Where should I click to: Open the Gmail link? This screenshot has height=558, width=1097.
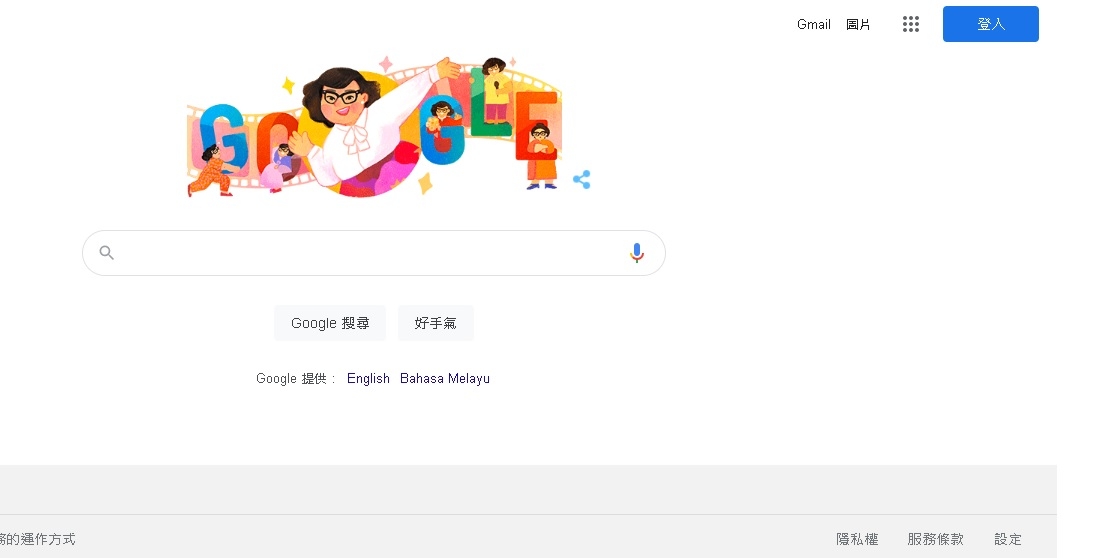pyautogui.click(x=814, y=24)
